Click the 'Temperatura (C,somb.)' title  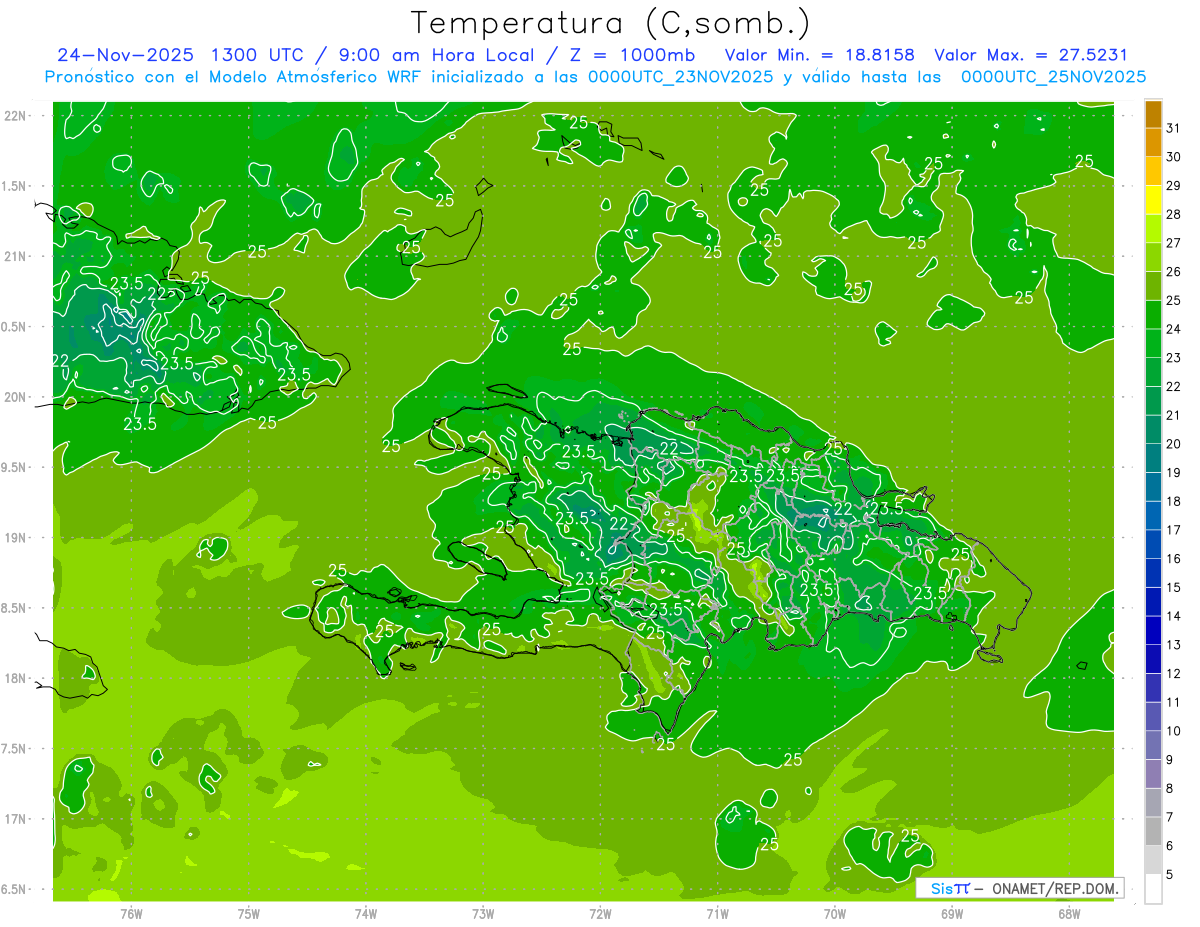(611, 23)
